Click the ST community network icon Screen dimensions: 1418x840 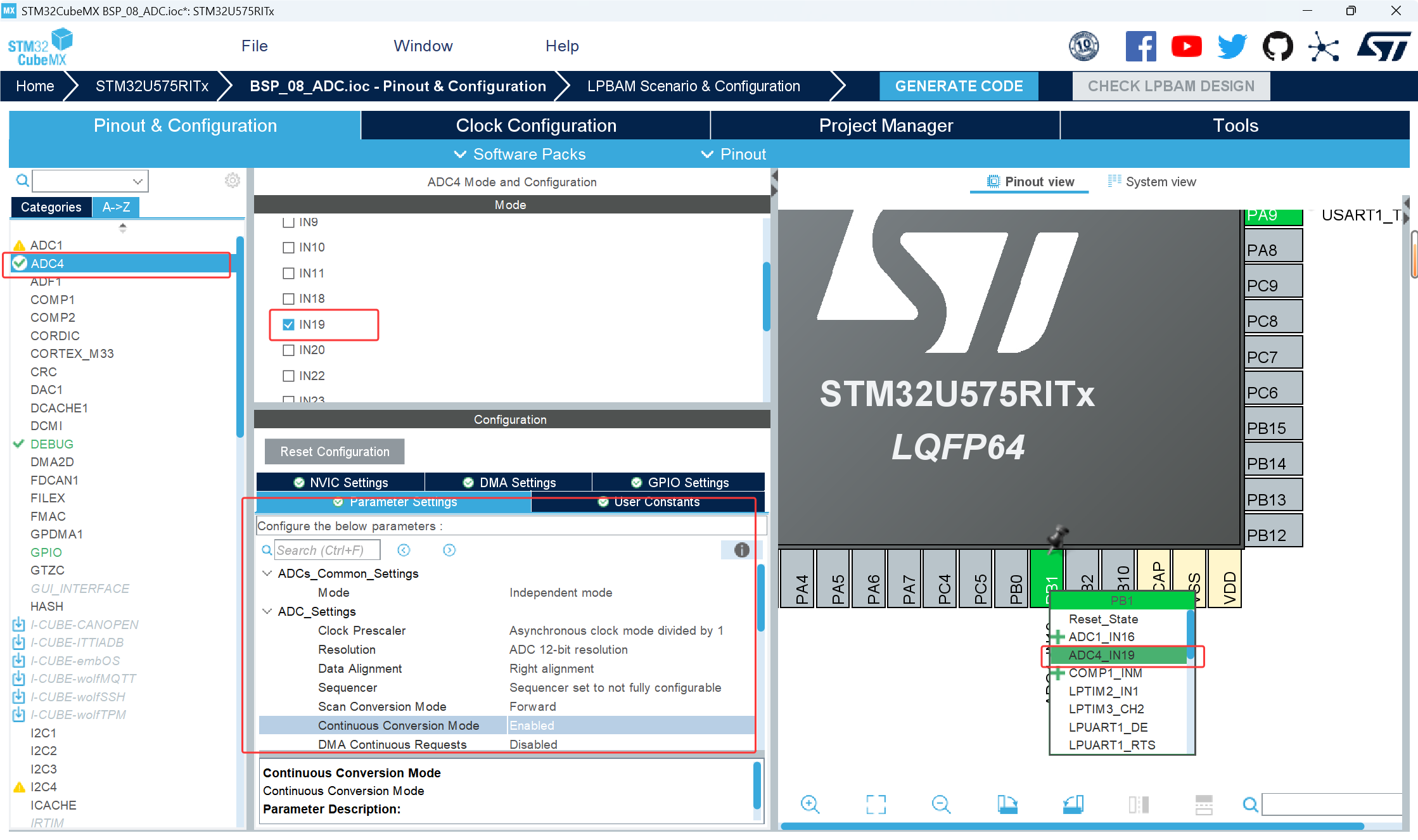click(1324, 46)
